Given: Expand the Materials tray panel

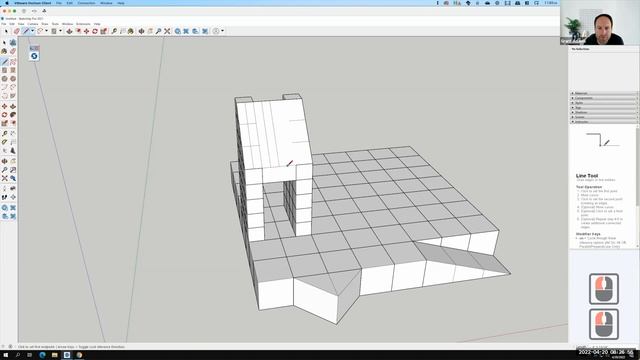Looking at the screenshot, I should [x=603, y=93].
